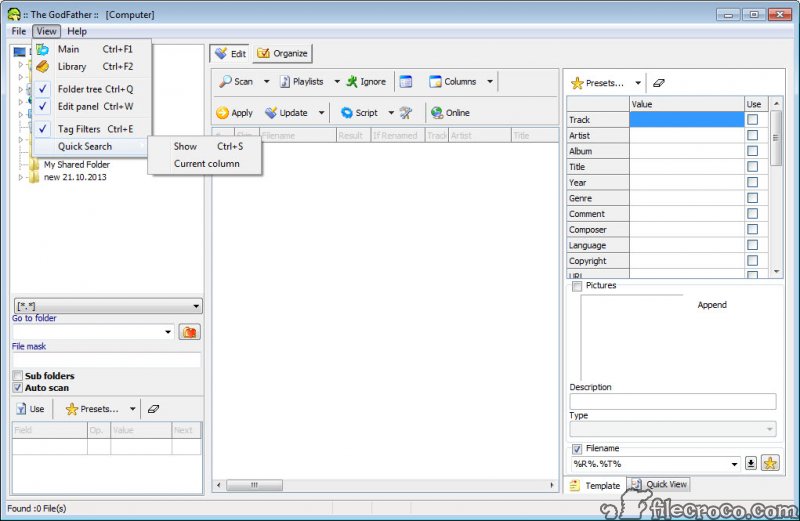The width and height of the screenshot is (800, 521).
Task: Enable the Sub folders checkbox
Action: coord(18,376)
